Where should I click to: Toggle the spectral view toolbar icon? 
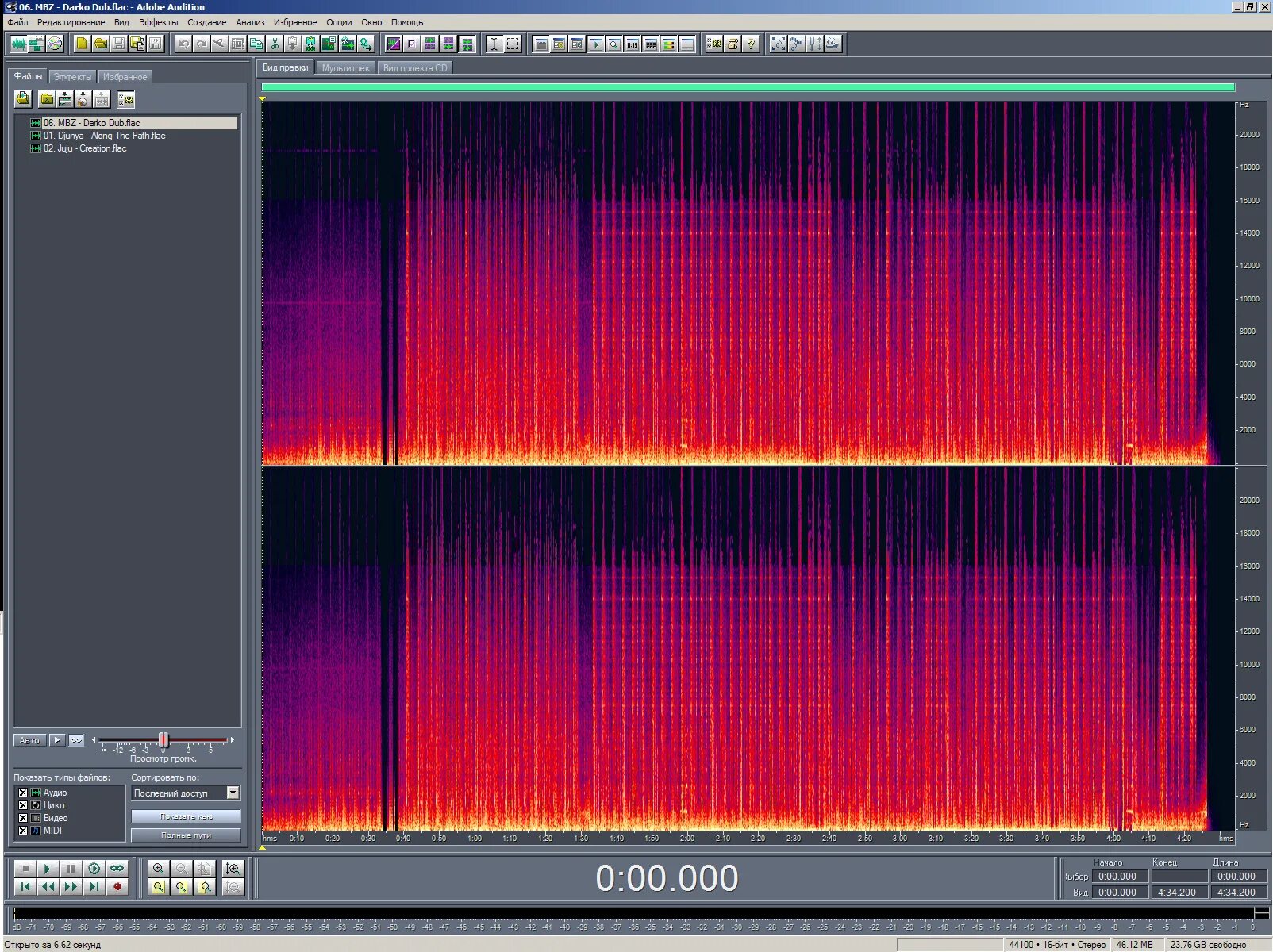pos(393,44)
